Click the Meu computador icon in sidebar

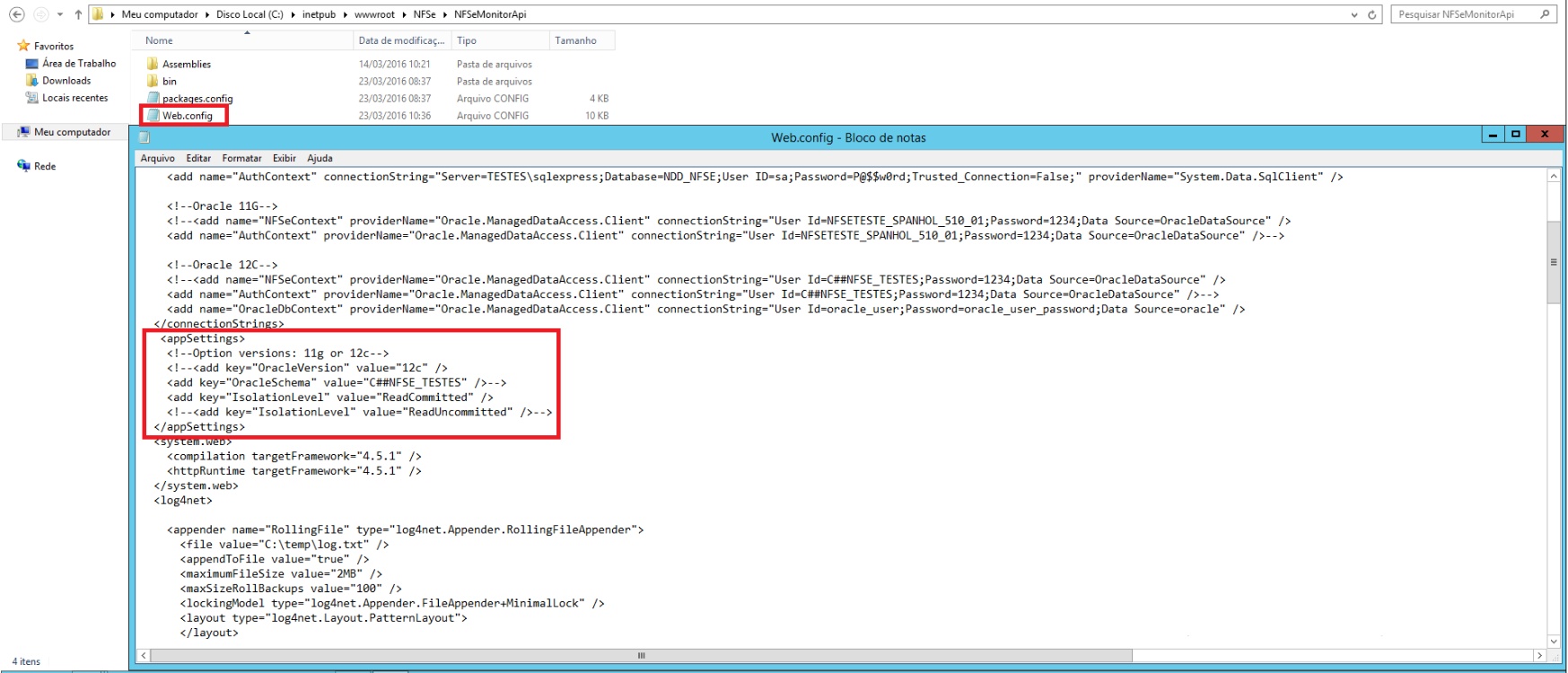tap(23, 132)
